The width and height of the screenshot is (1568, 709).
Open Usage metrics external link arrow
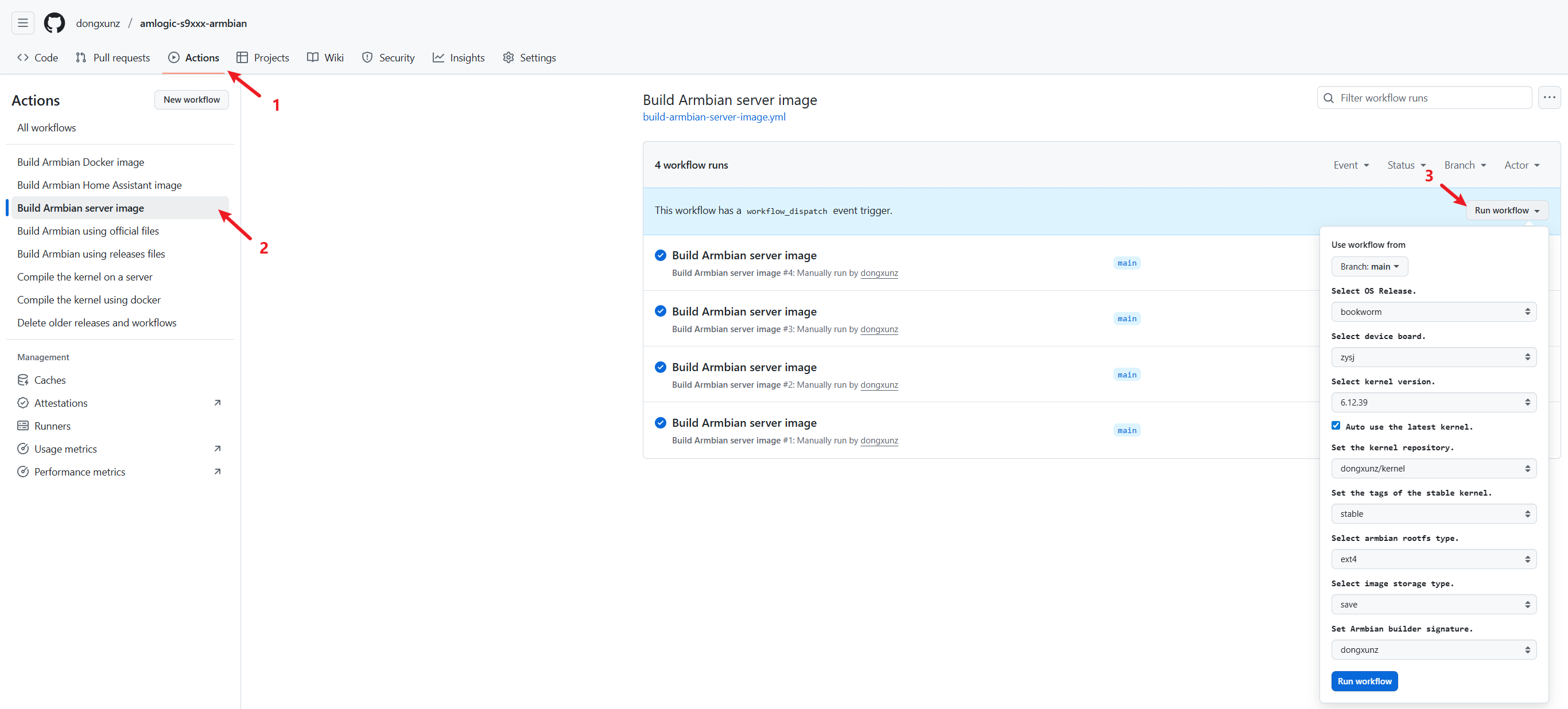pos(218,449)
